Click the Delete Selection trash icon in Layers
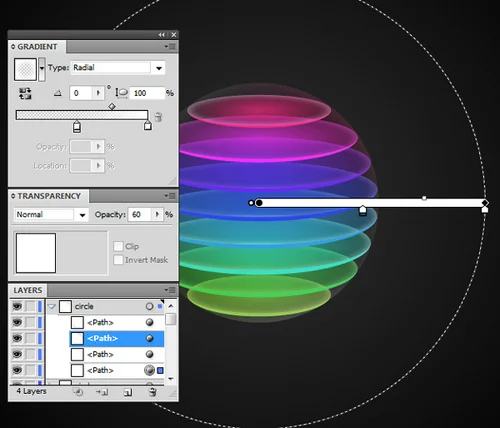Screen dimensions: 500x428 click(152, 392)
